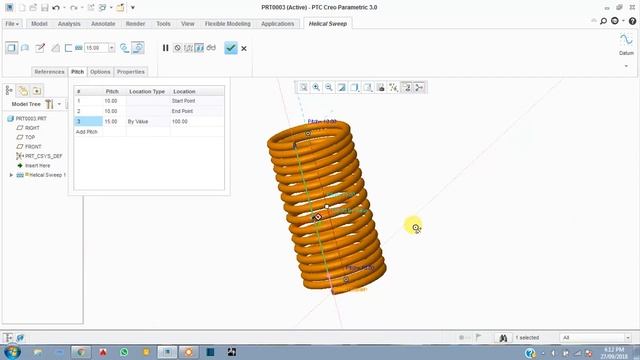Expand the Datum dropdown arrow

tap(626, 66)
